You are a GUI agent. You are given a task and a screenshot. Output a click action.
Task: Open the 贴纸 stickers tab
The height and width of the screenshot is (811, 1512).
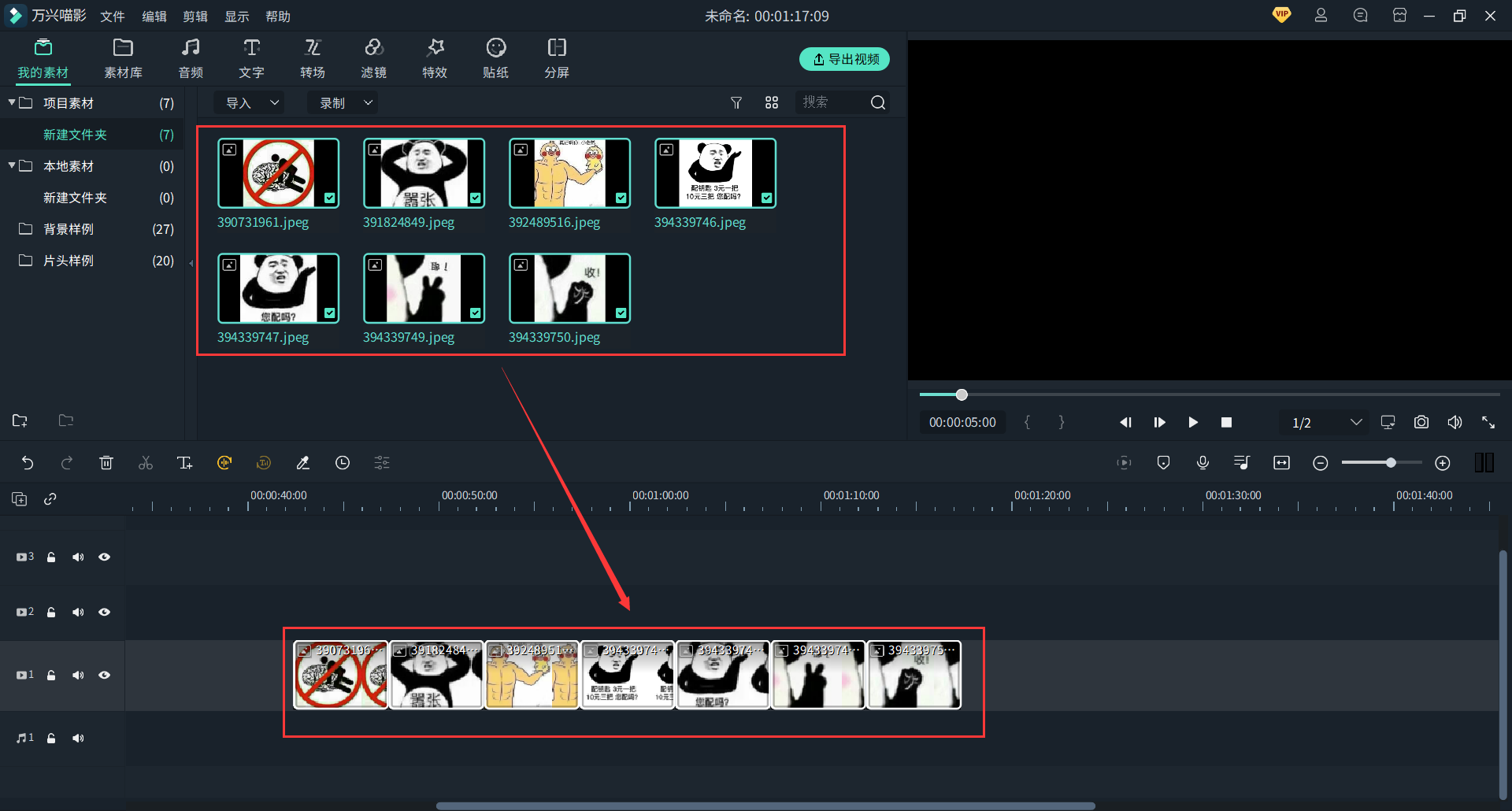click(495, 59)
